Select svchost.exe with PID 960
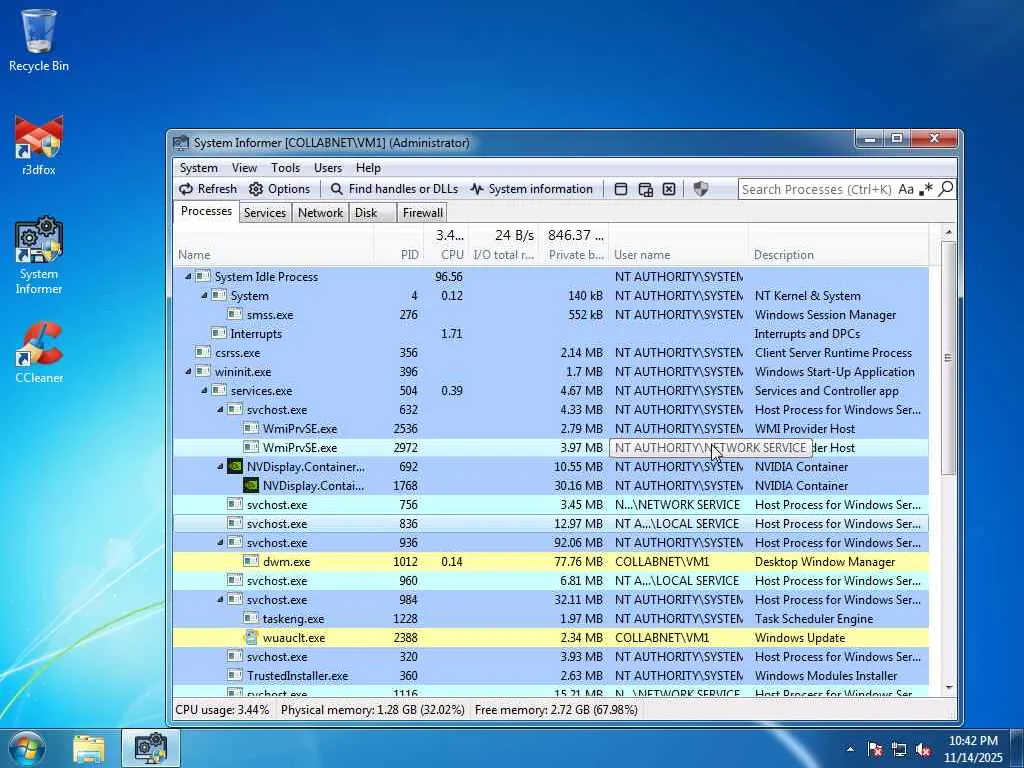The height and width of the screenshot is (768, 1024). click(x=551, y=581)
